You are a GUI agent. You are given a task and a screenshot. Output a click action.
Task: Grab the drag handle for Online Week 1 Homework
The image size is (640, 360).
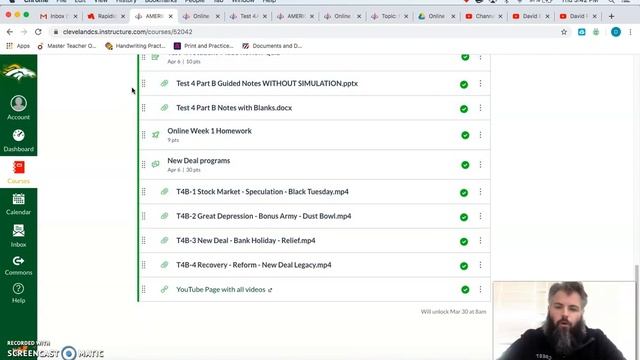144,135
